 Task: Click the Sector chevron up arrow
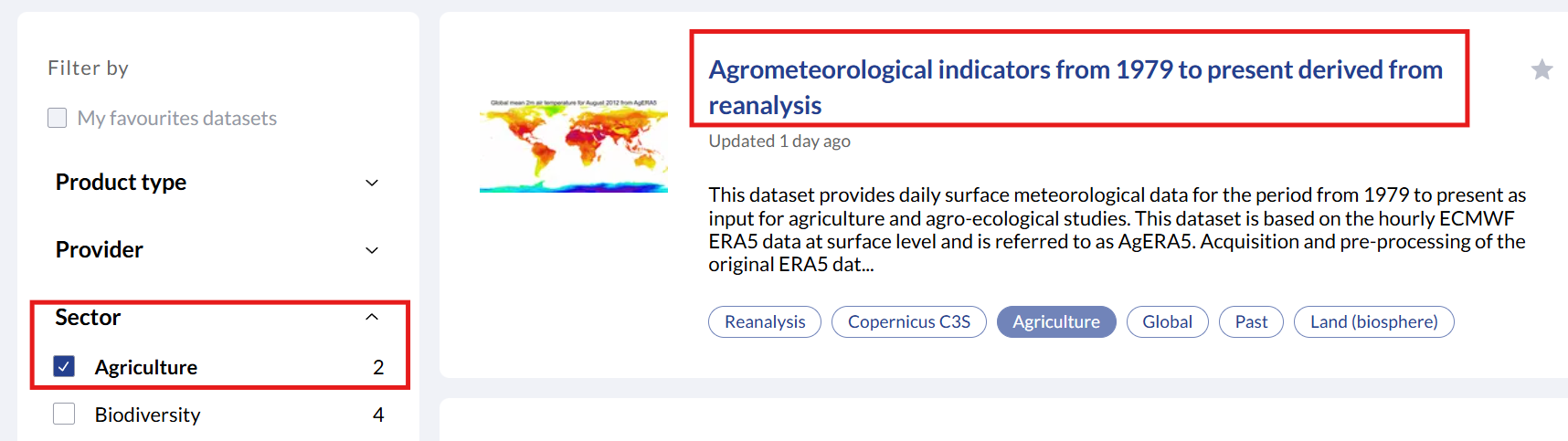pyautogui.click(x=372, y=317)
